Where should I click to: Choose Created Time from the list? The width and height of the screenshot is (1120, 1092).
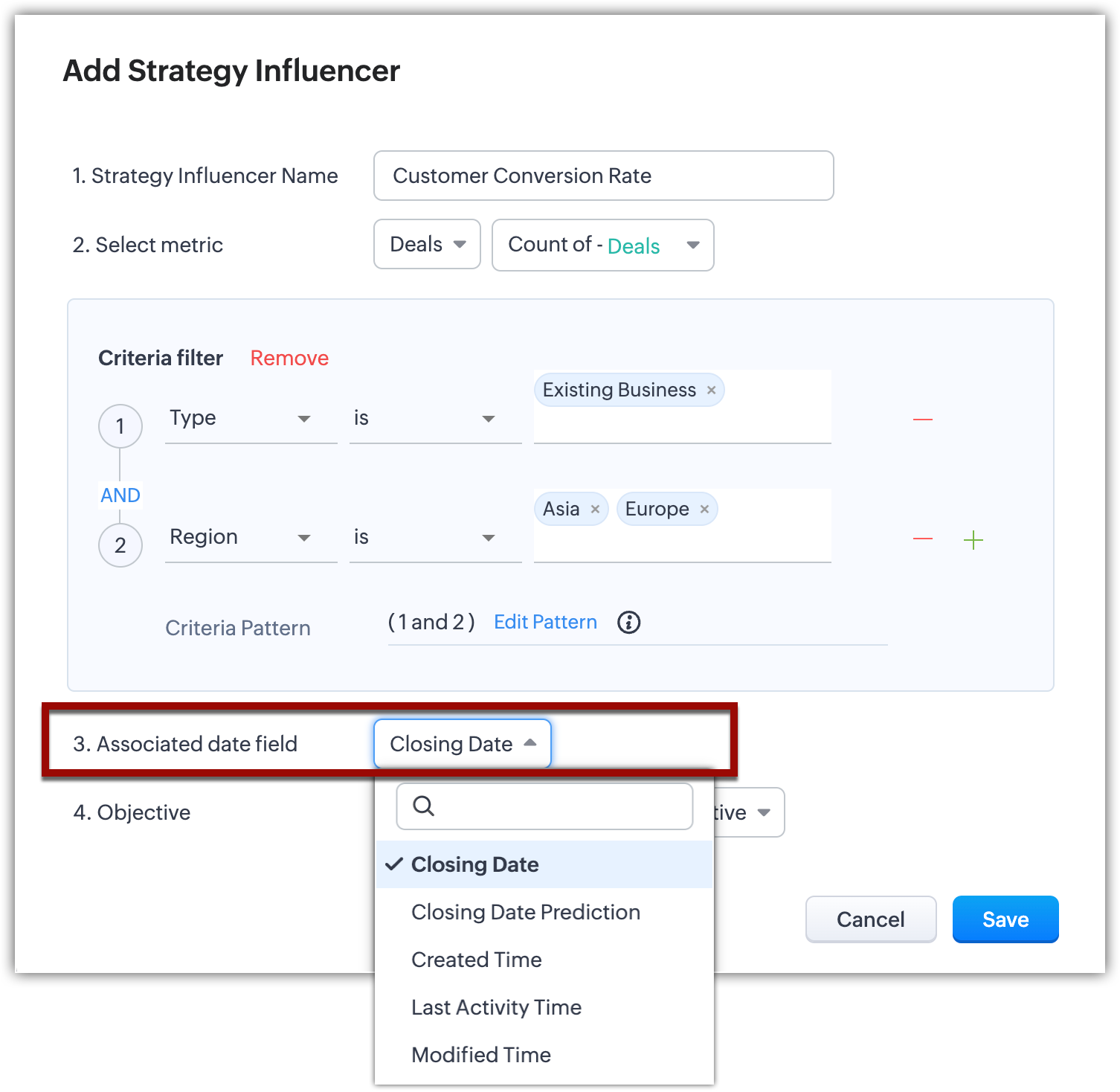click(476, 960)
